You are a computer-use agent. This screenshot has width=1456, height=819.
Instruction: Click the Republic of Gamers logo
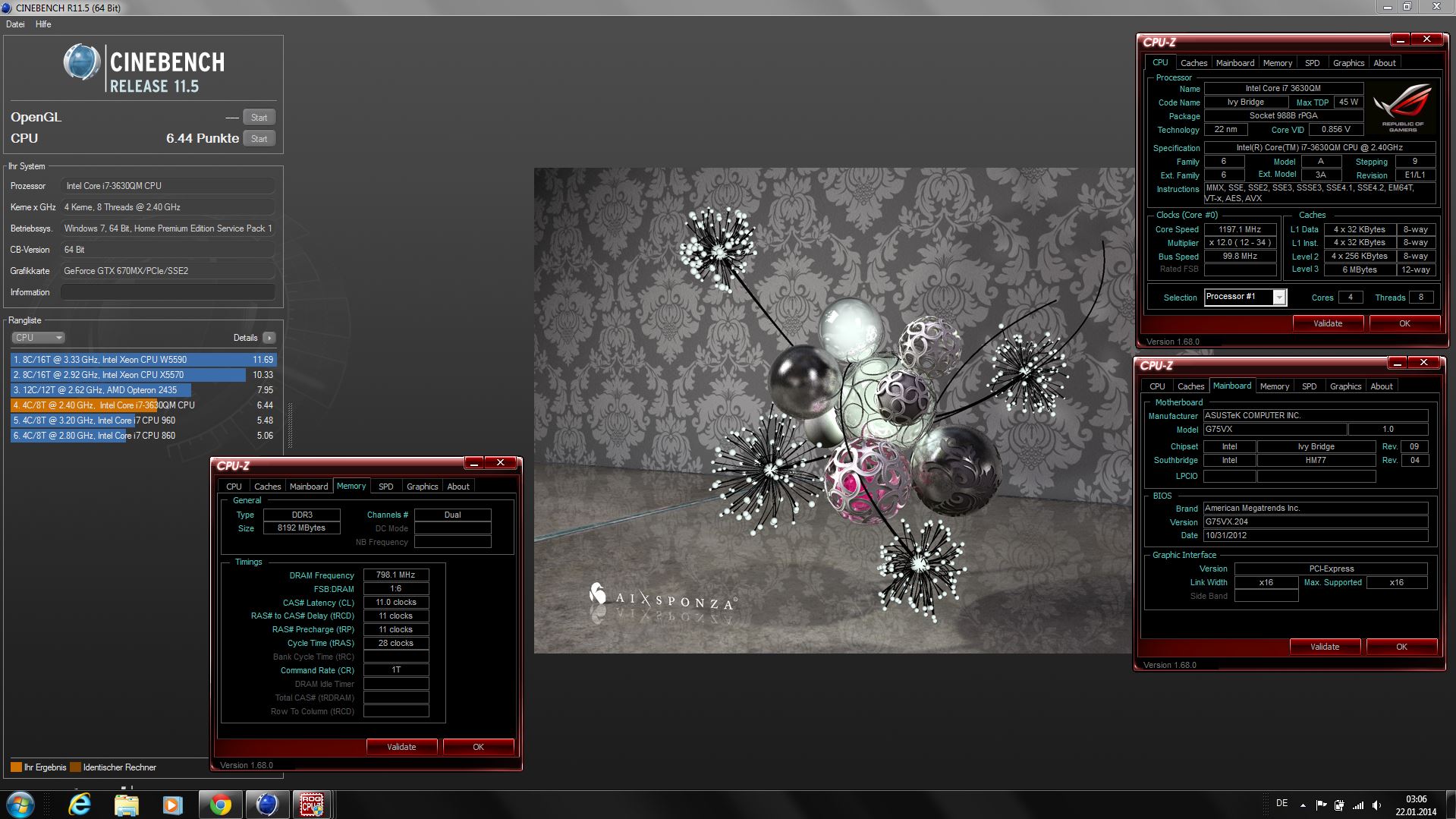point(1402,108)
